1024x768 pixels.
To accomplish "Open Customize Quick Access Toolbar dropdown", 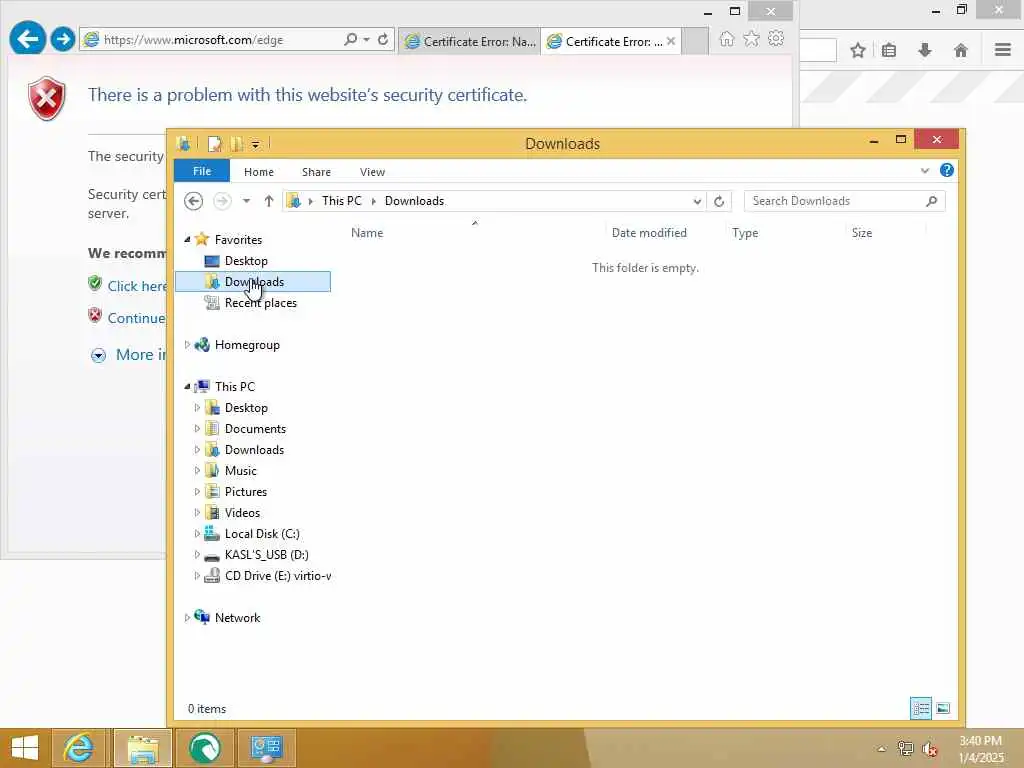I will (255, 144).
